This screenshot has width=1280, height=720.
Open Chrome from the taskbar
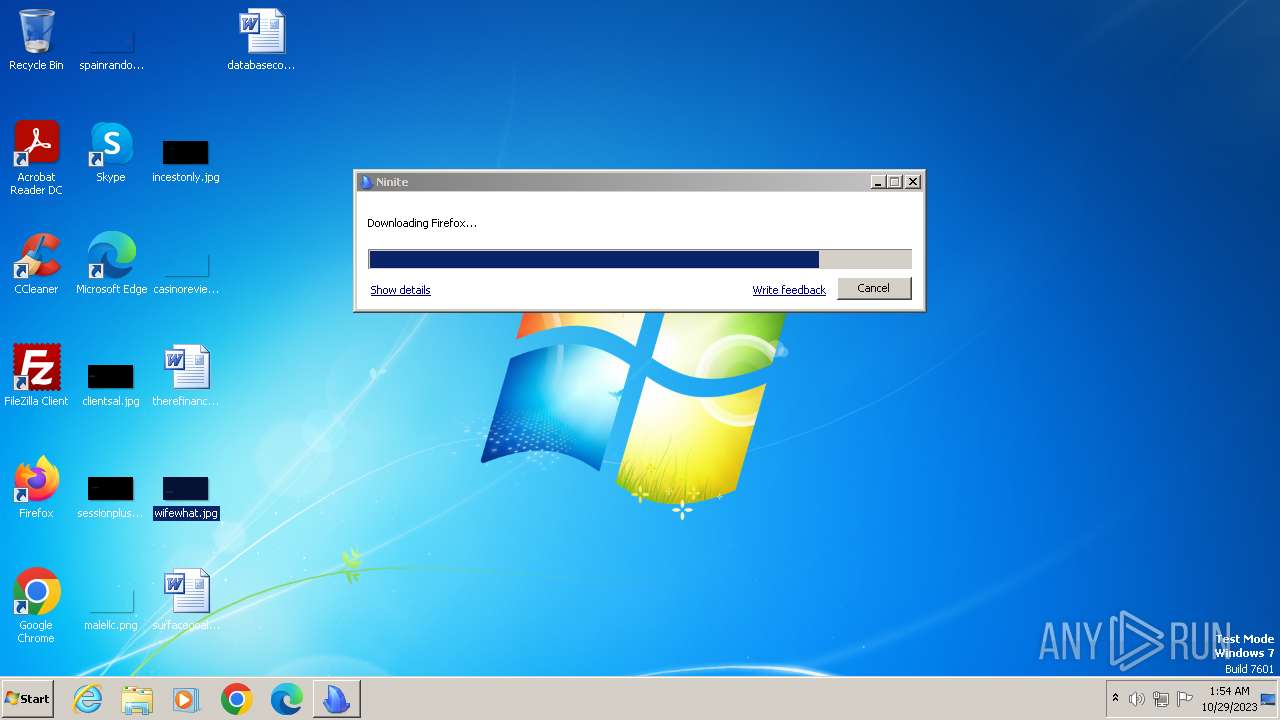[236, 699]
